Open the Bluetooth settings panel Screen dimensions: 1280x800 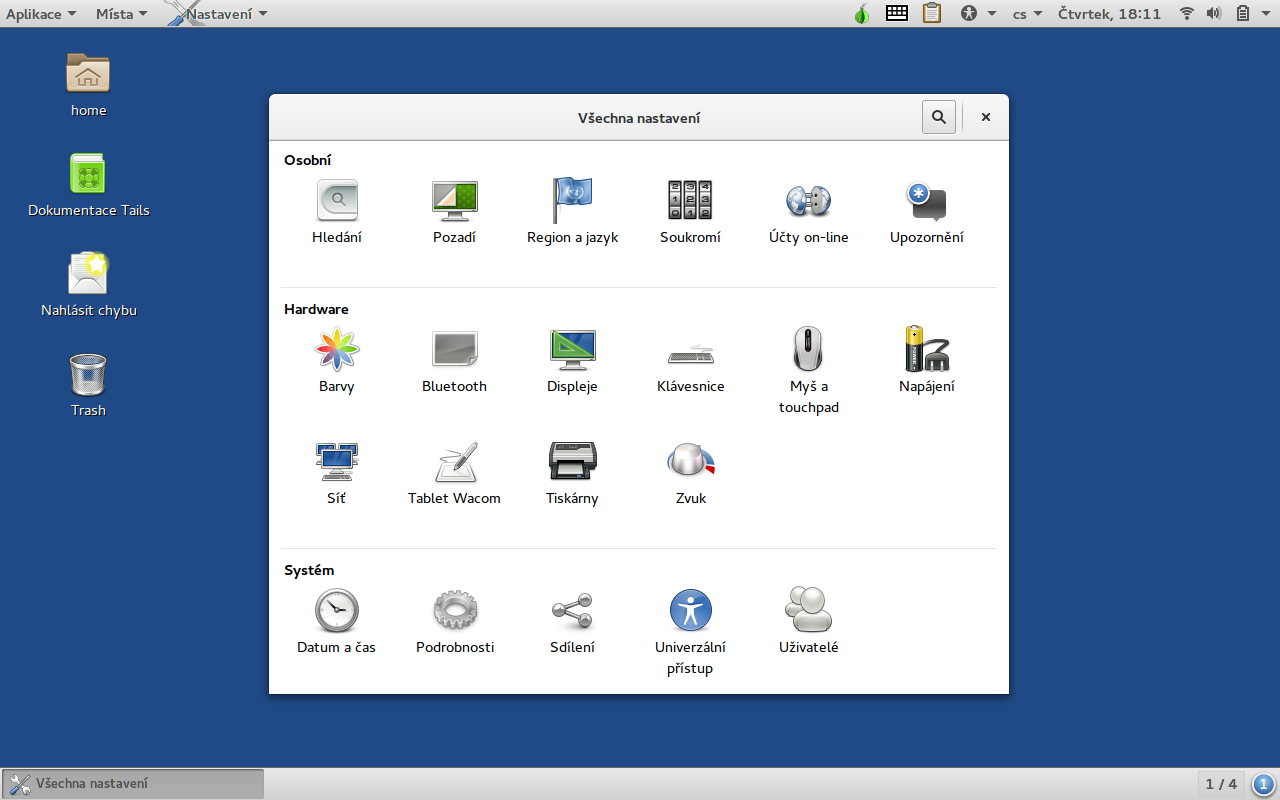[x=454, y=361]
